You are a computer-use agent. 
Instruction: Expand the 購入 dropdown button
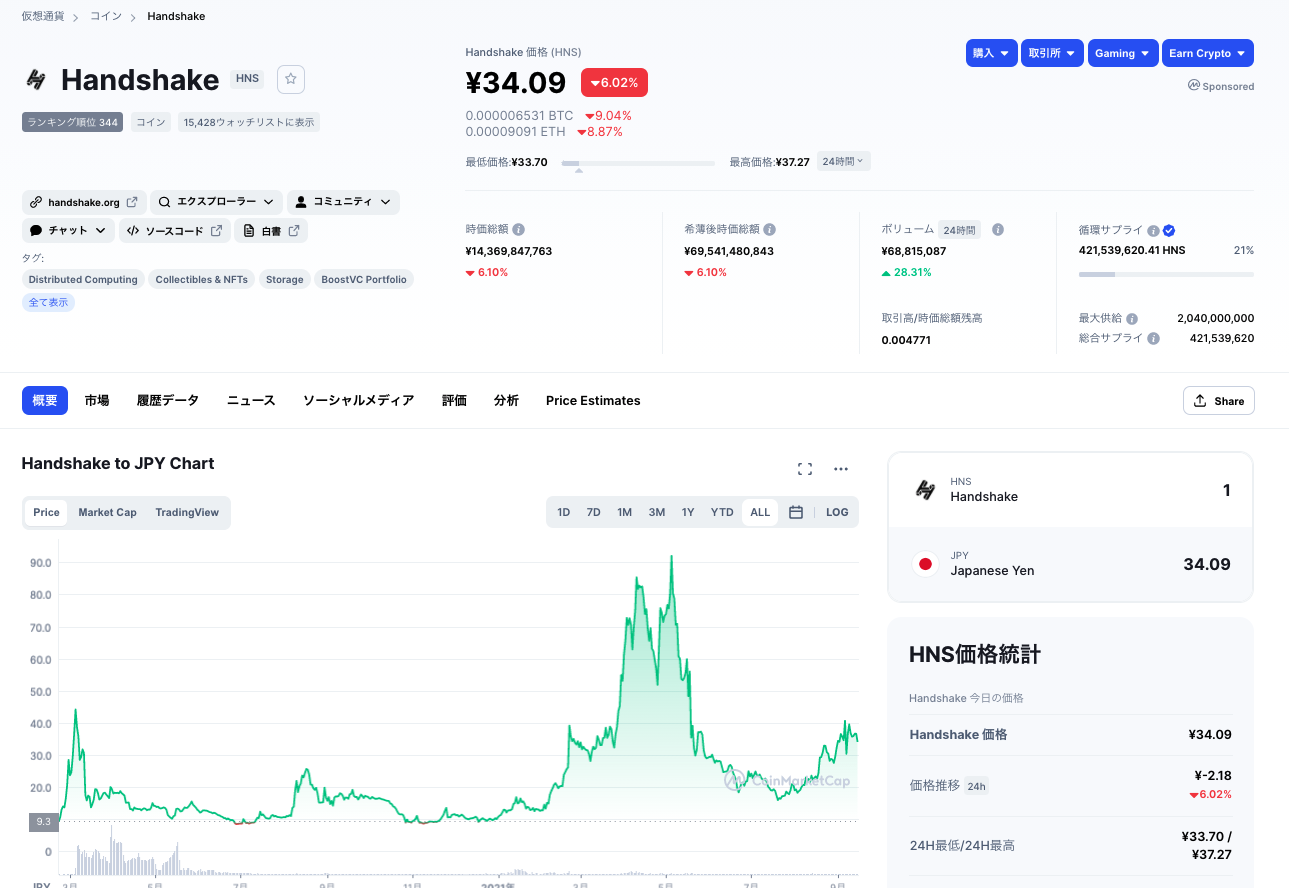coord(992,53)
